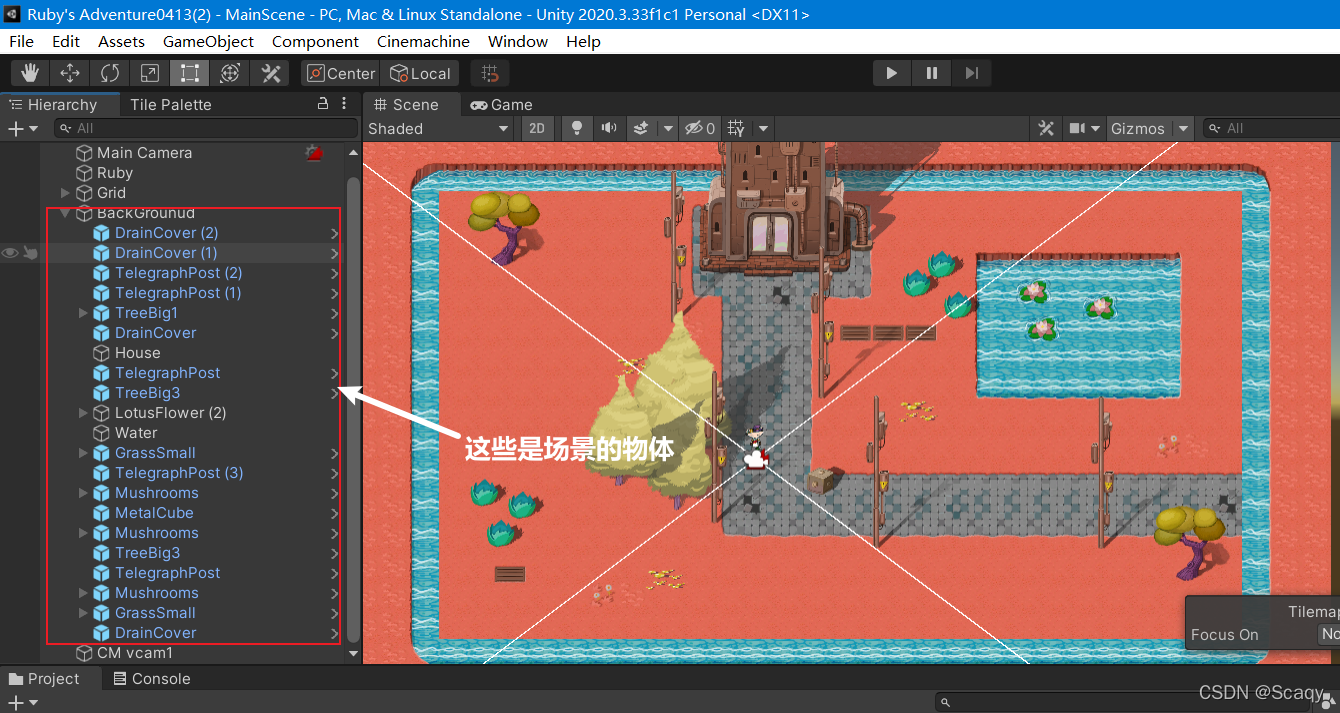This screenshot has width=1340, height=713.
Task: Select TelegraphPost (3) in Hierarchy
Action: coord(179,473)
